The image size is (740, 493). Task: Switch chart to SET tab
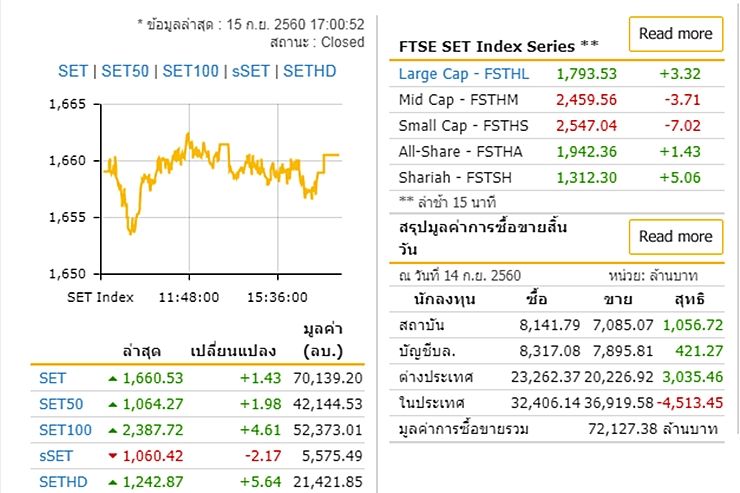(73, 71)
